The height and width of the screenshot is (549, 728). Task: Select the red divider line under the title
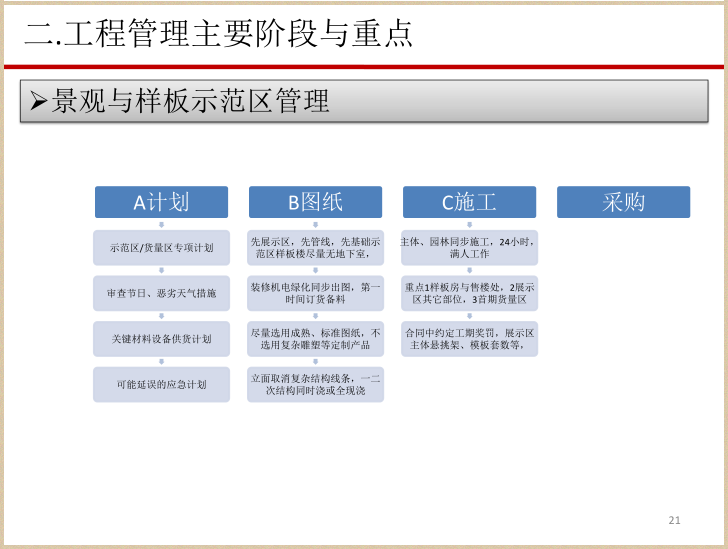tap(364, 66)
